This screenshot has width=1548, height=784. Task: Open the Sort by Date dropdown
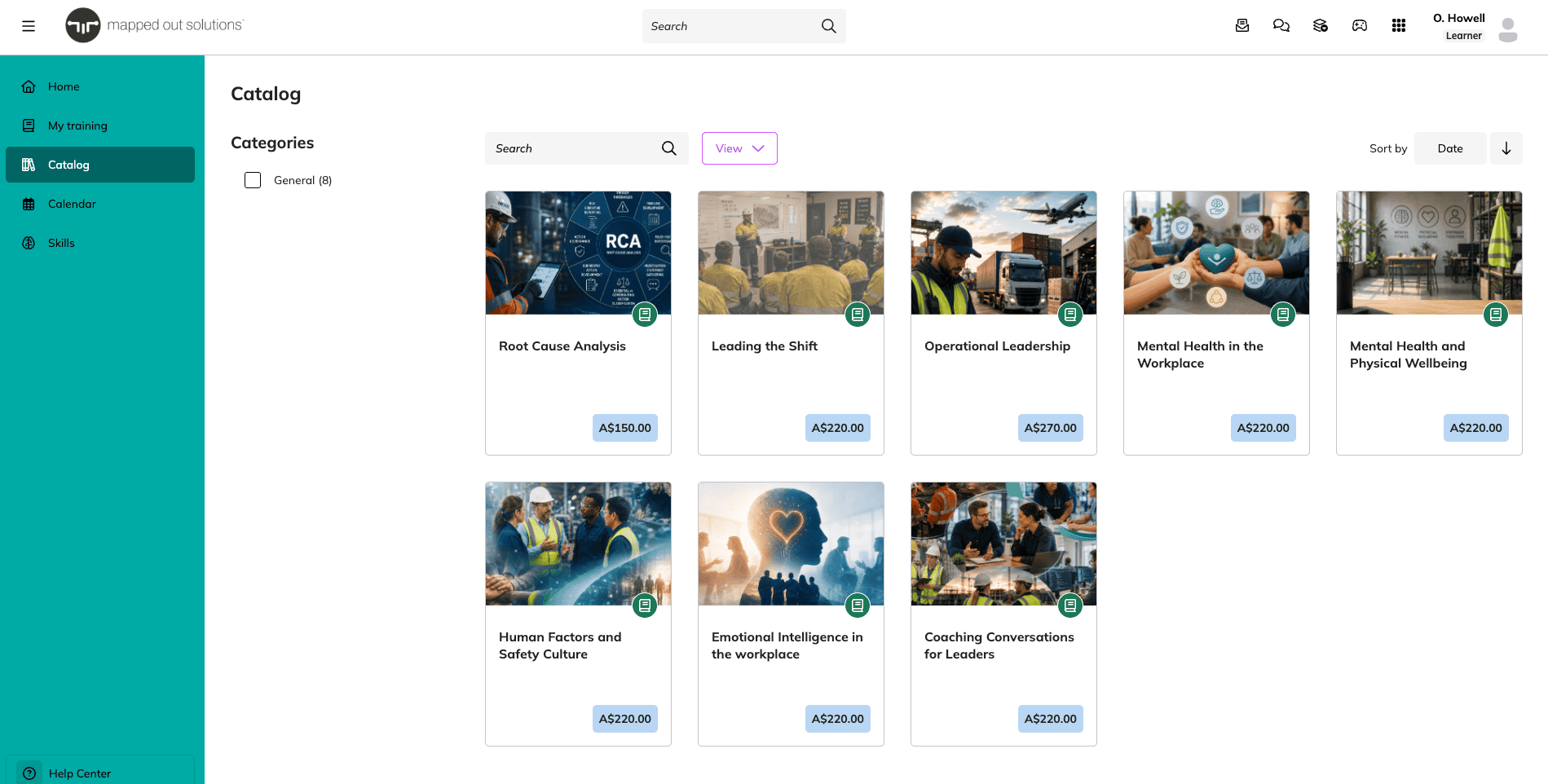(1450, 148)
